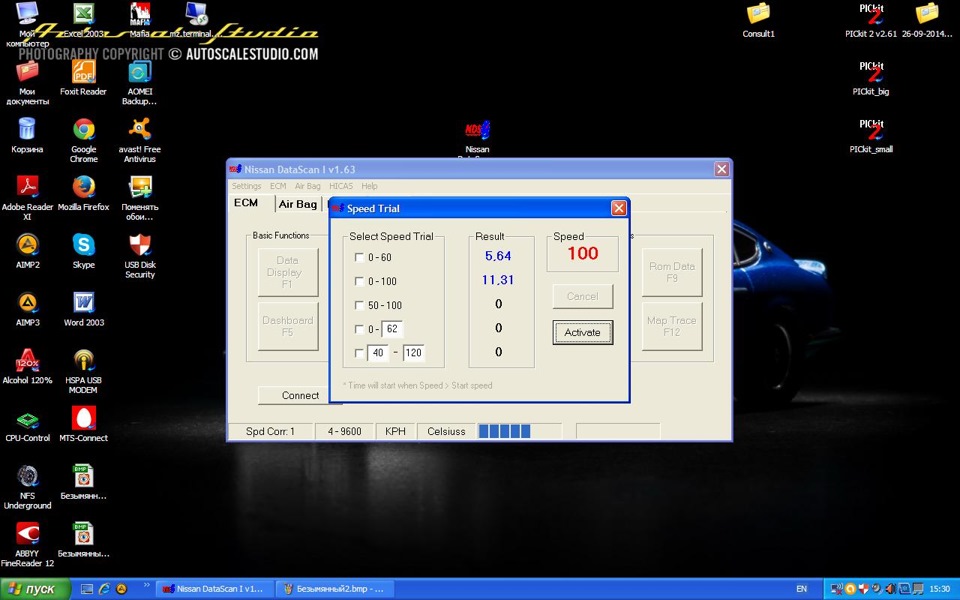The height and width of the screenshot is (600, 960).
Task: Tick the custom 0 - 62 trial checkbox
Action: click(x=359, y=329)
